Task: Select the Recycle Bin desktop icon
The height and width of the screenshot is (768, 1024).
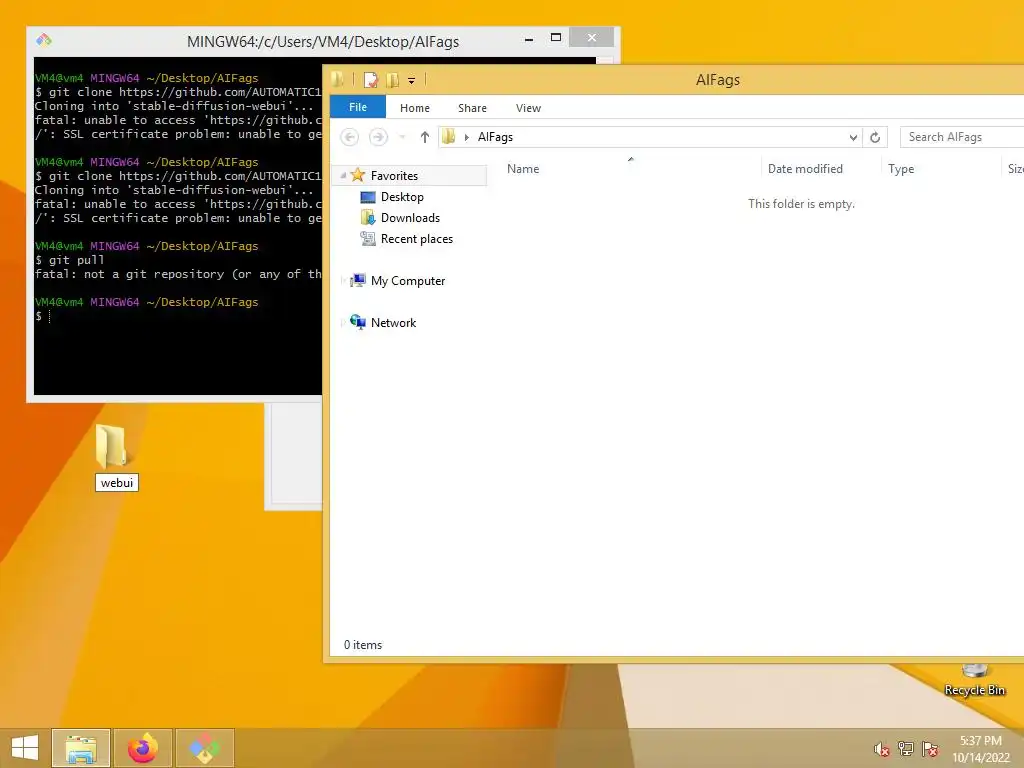Action: 974,679
